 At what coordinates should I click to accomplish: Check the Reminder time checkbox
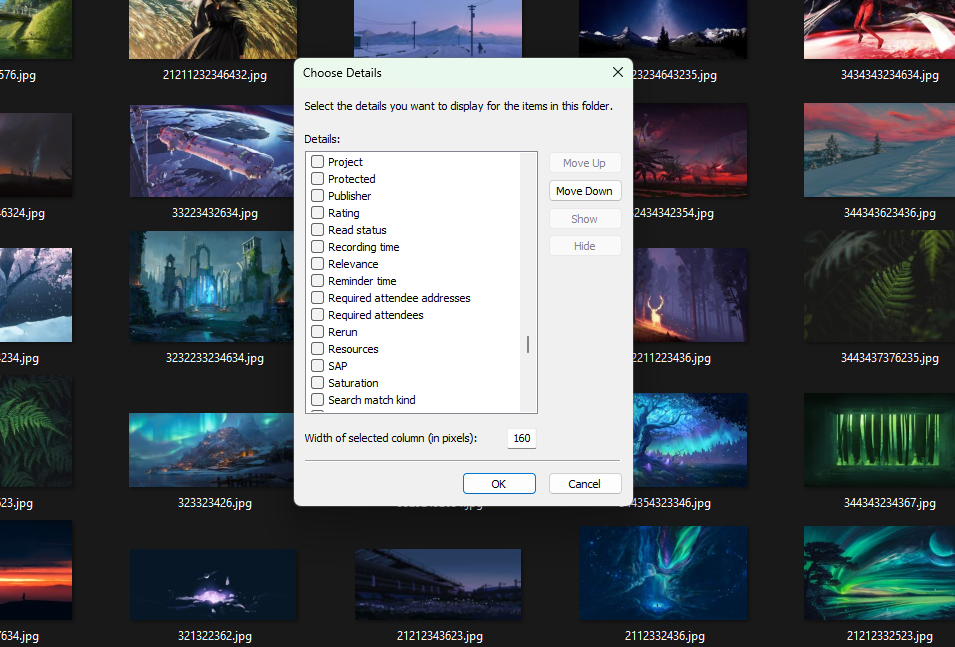click(317, 281)
